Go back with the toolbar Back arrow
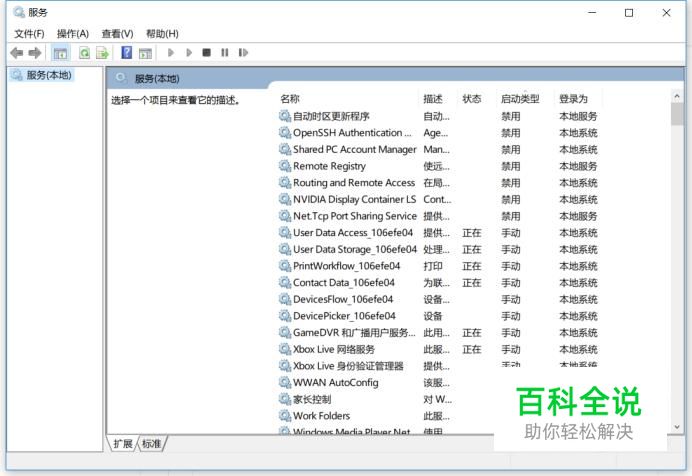 pos(17,53)
